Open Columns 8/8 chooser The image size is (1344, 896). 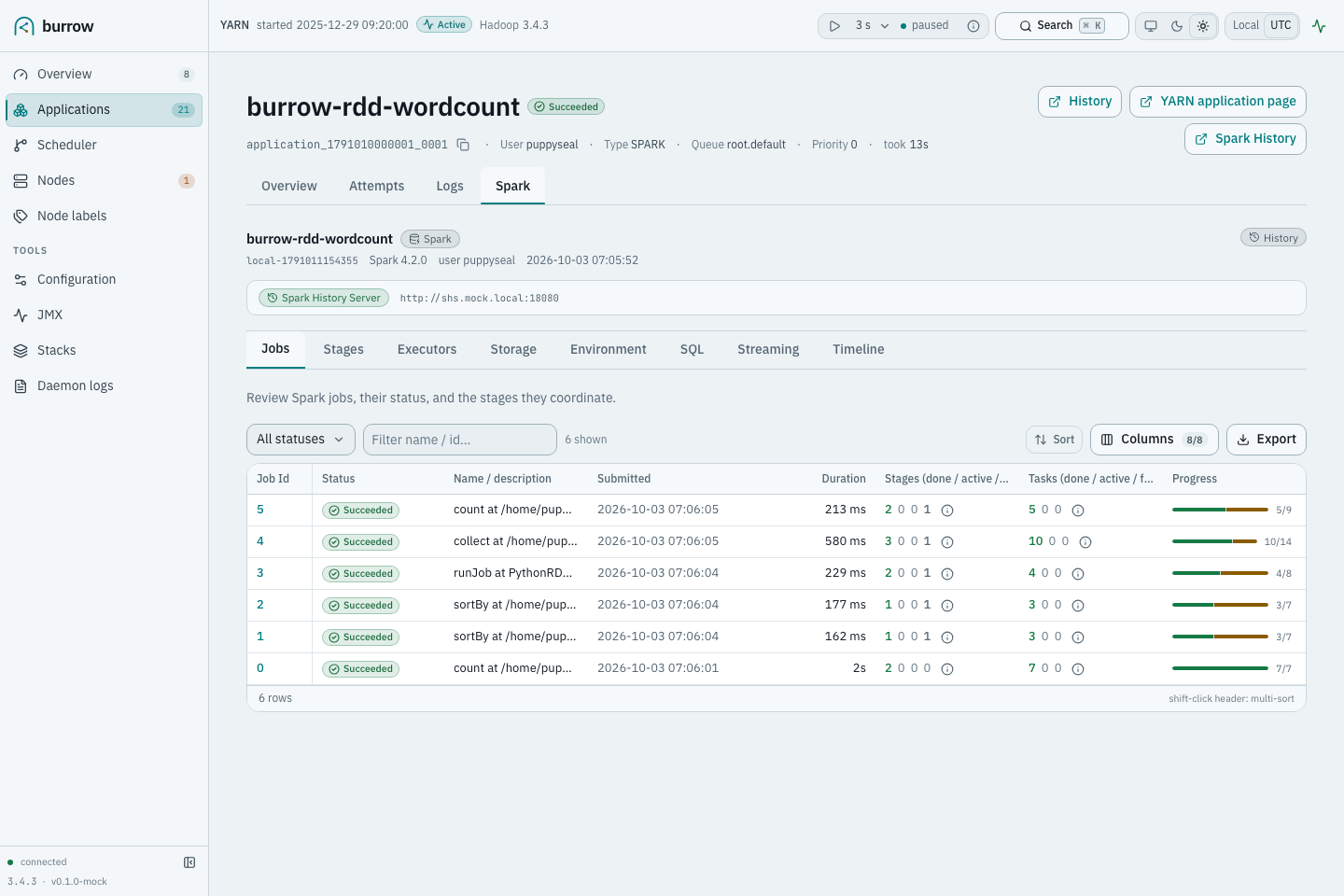point(1155,440)
